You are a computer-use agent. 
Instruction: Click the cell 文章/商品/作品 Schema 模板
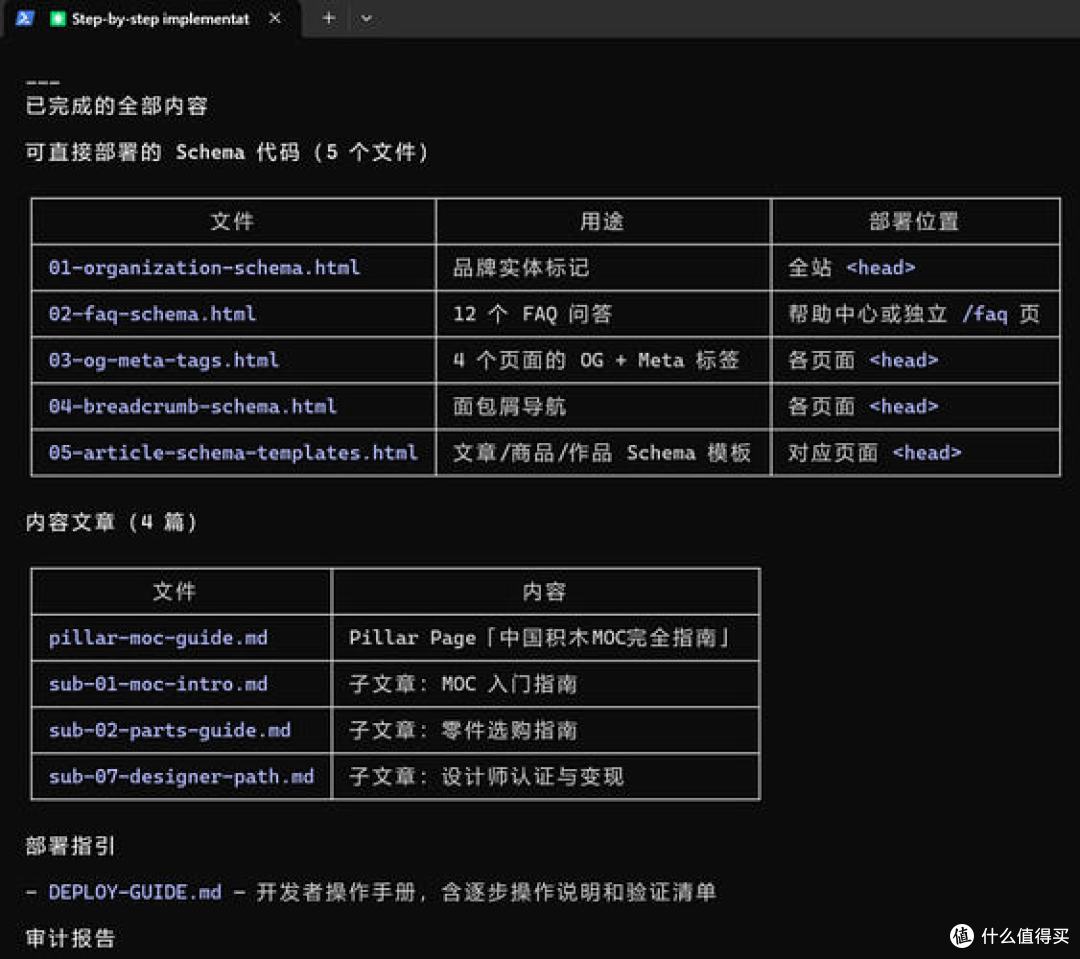tap(601, 453)
